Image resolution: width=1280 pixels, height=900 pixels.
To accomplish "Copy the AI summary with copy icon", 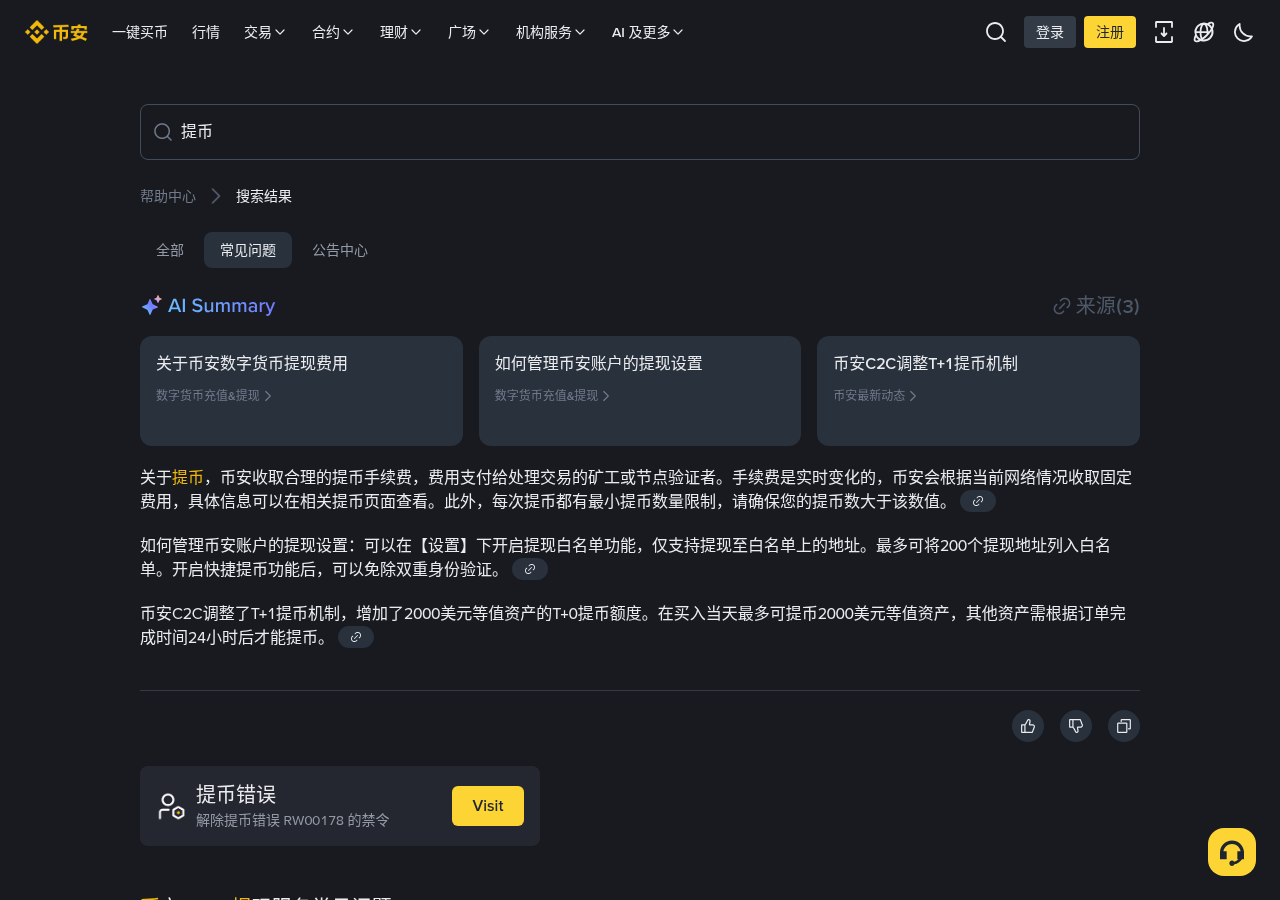I will [x=1124, y=726].
